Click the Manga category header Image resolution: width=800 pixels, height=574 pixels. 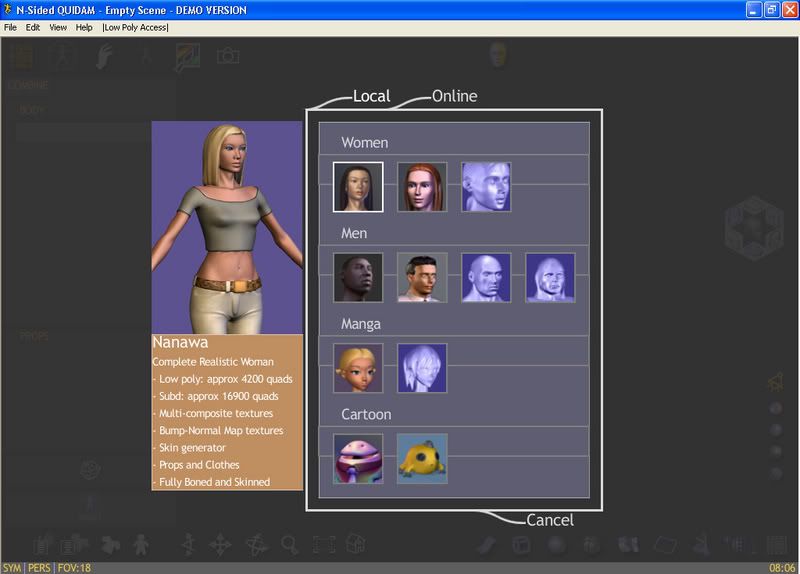point(361,324)
